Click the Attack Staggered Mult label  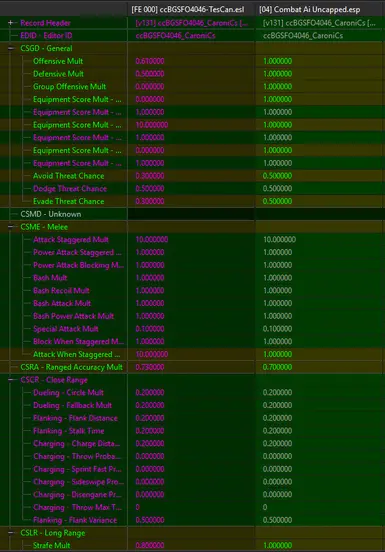click(71, 240)
